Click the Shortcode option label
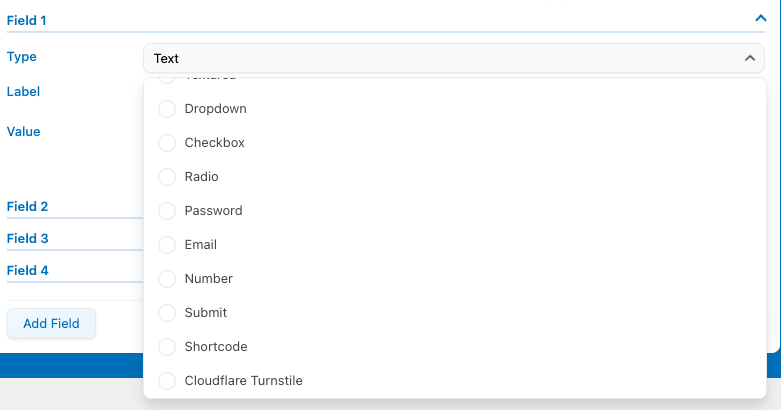The height and width of the screenshot is (410, 781). tap(216, 347)
